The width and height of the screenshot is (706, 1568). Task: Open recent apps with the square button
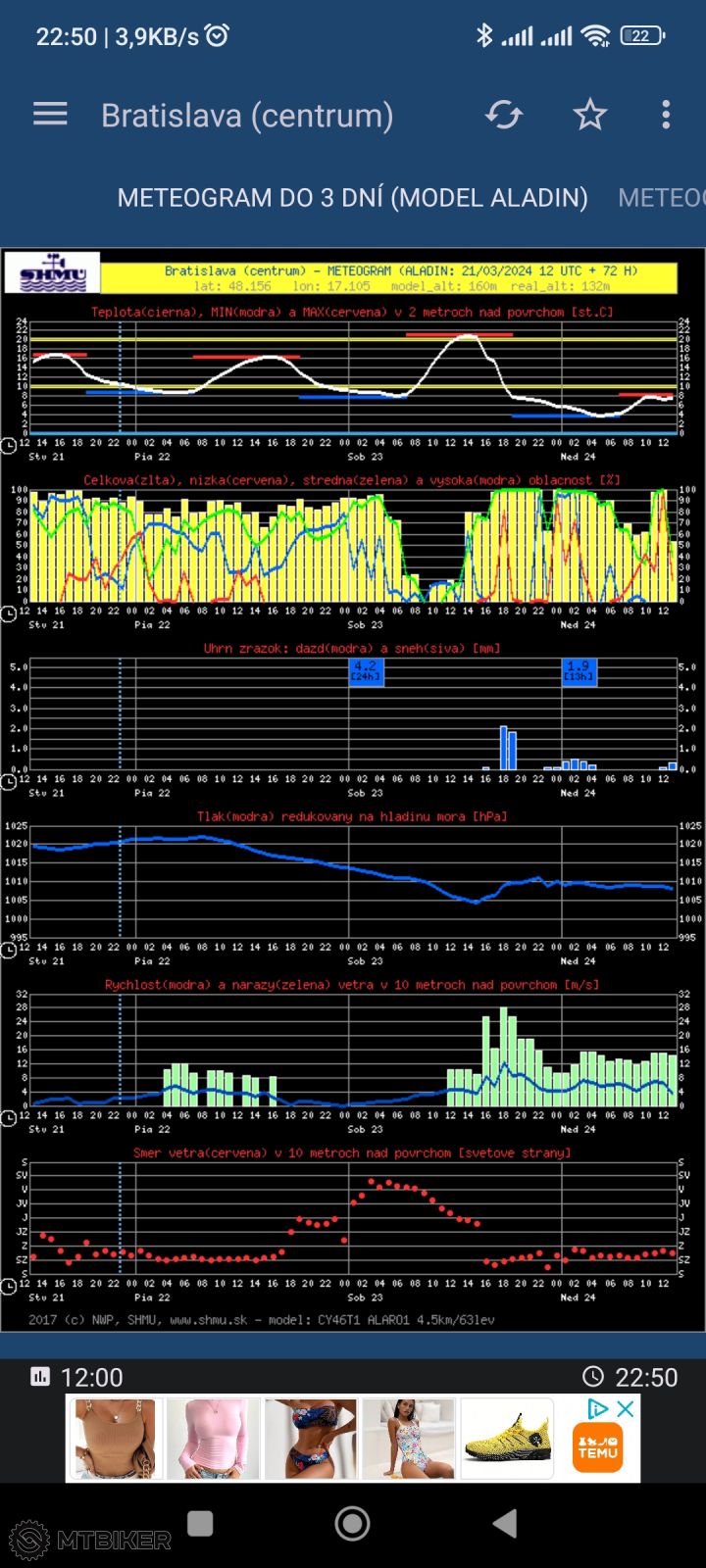click(200, 1523)
